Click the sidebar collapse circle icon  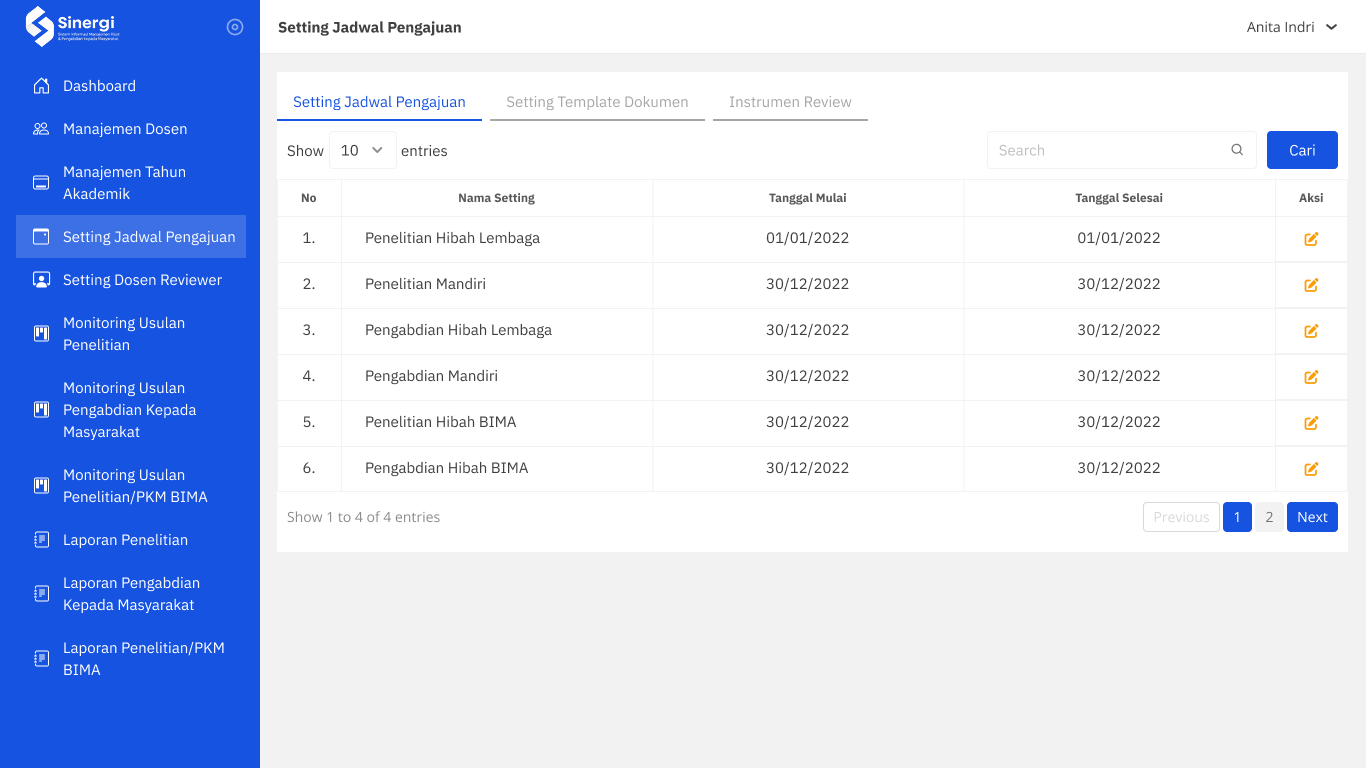[x=235, y=27]
